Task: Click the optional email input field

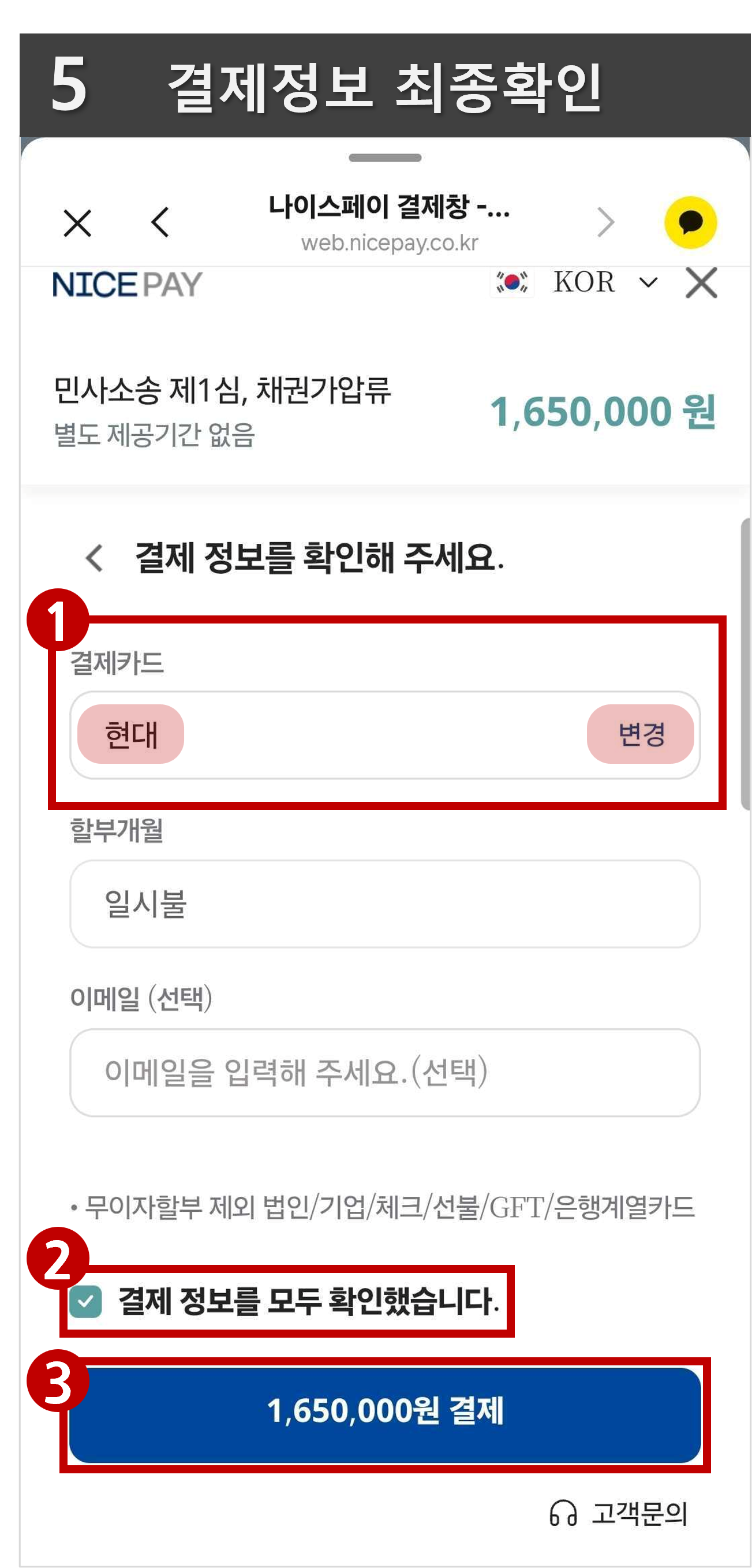Action: [384, 1073]
